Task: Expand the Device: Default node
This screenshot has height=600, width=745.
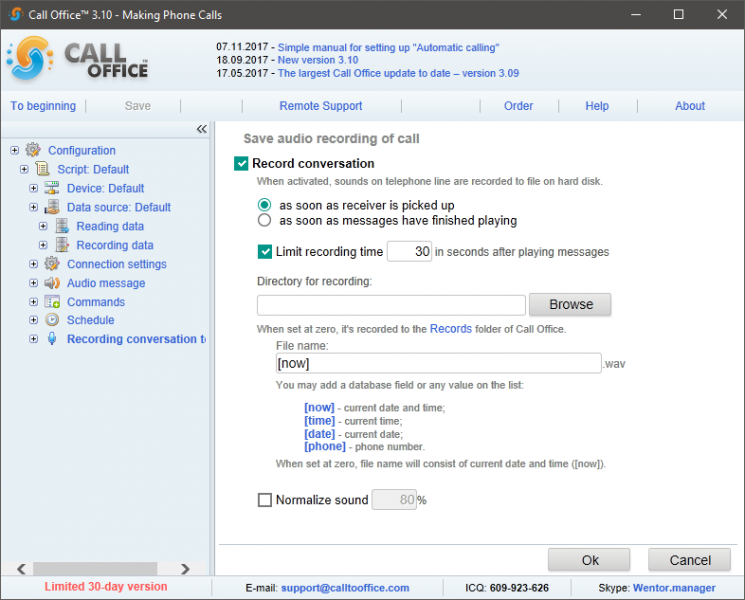Action: tap(34, 188)
